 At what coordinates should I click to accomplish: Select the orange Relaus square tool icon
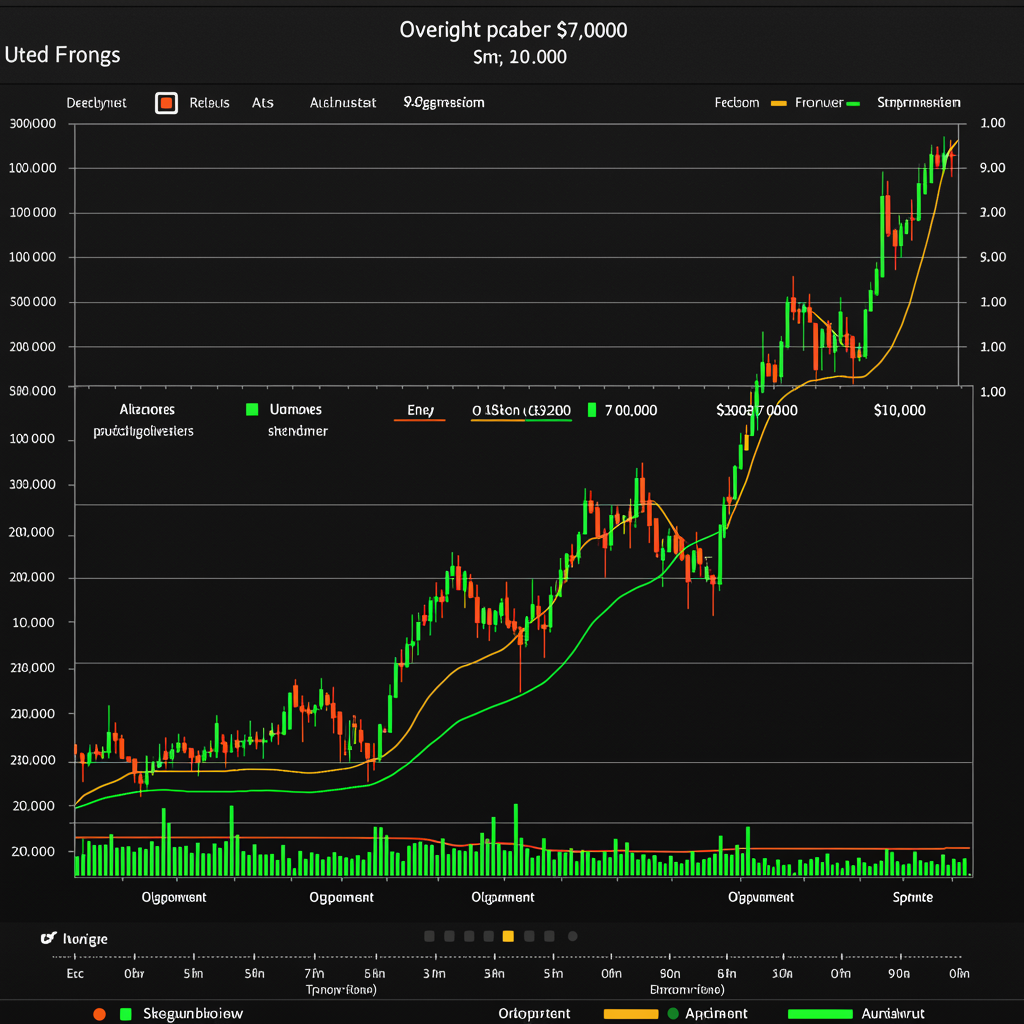click(x=168, y=102)
